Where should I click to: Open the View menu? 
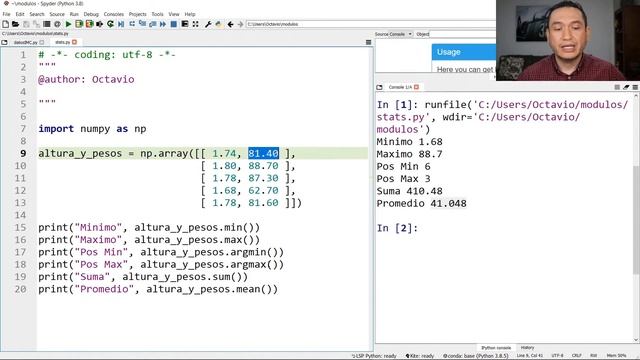[x=174, y=14]
